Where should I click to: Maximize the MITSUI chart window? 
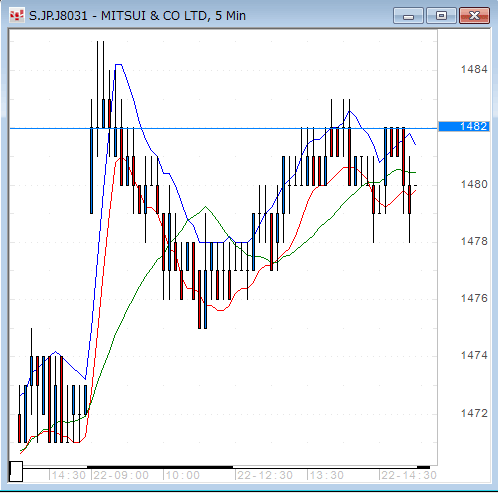[441, 16]
